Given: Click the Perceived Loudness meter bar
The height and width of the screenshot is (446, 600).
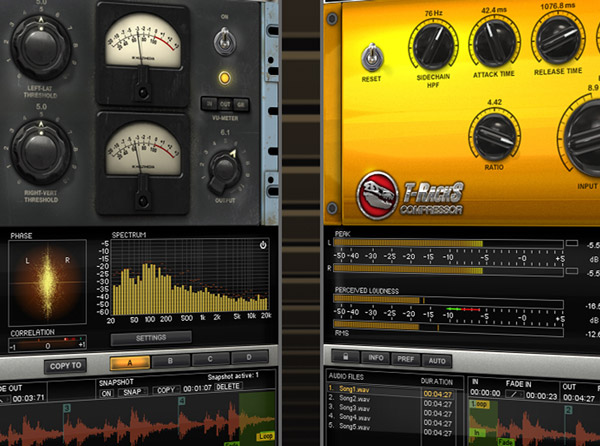Looking at the screenshot, I should [x=448, y=301].
